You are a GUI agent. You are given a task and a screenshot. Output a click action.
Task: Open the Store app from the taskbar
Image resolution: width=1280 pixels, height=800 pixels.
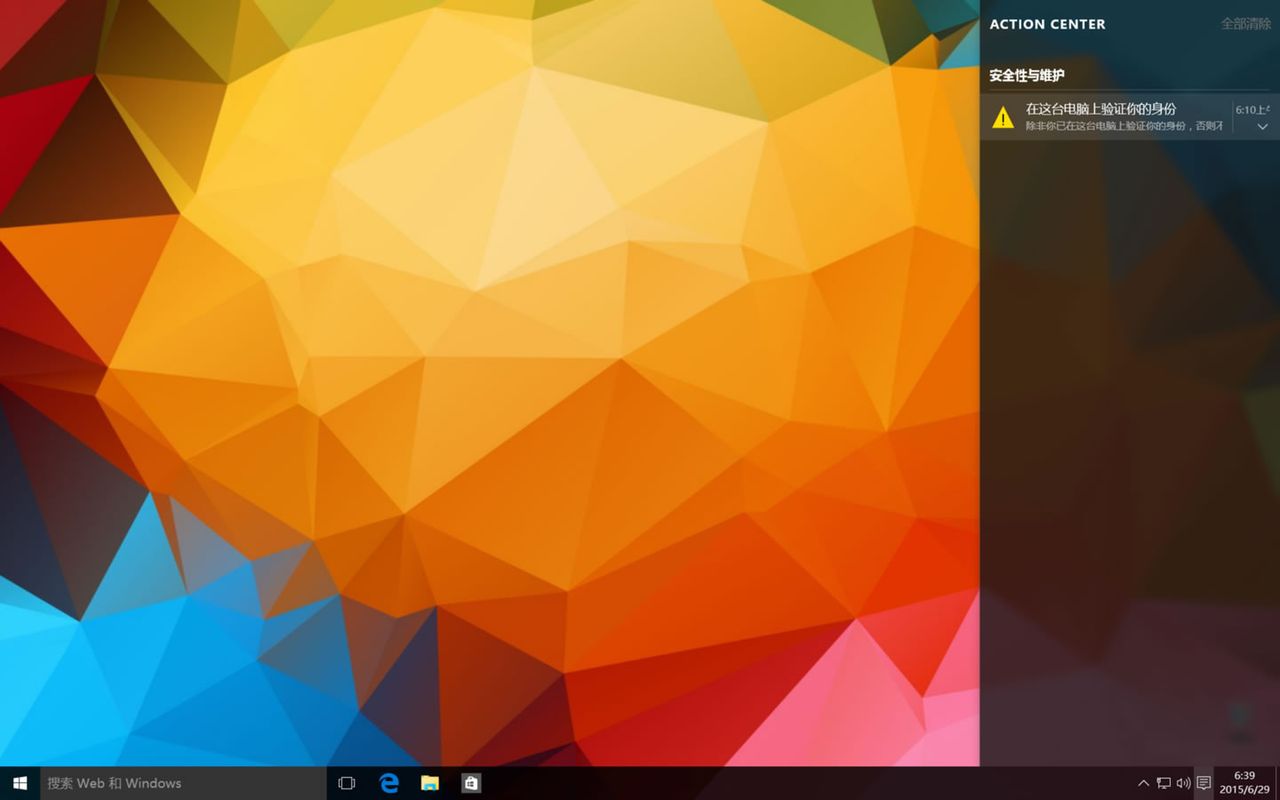[471, 783]
